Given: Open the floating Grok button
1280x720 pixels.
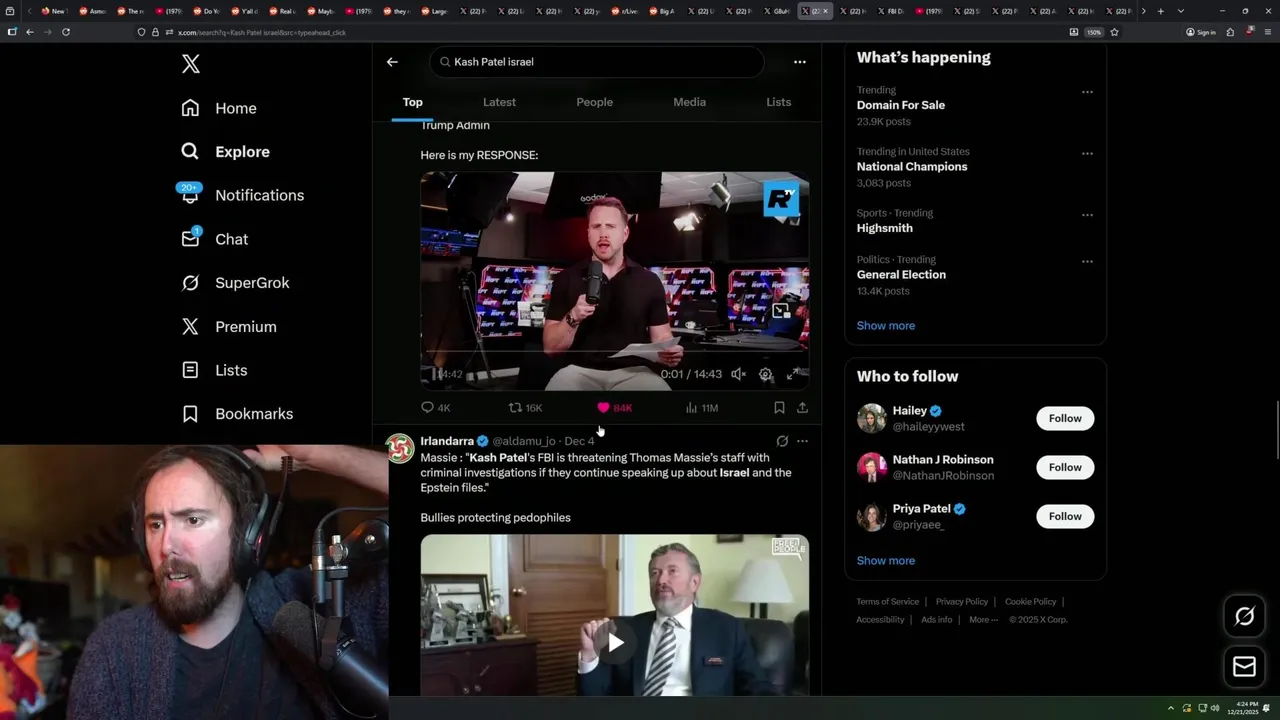Looking at the screenshot, I should coord(1244,617).
